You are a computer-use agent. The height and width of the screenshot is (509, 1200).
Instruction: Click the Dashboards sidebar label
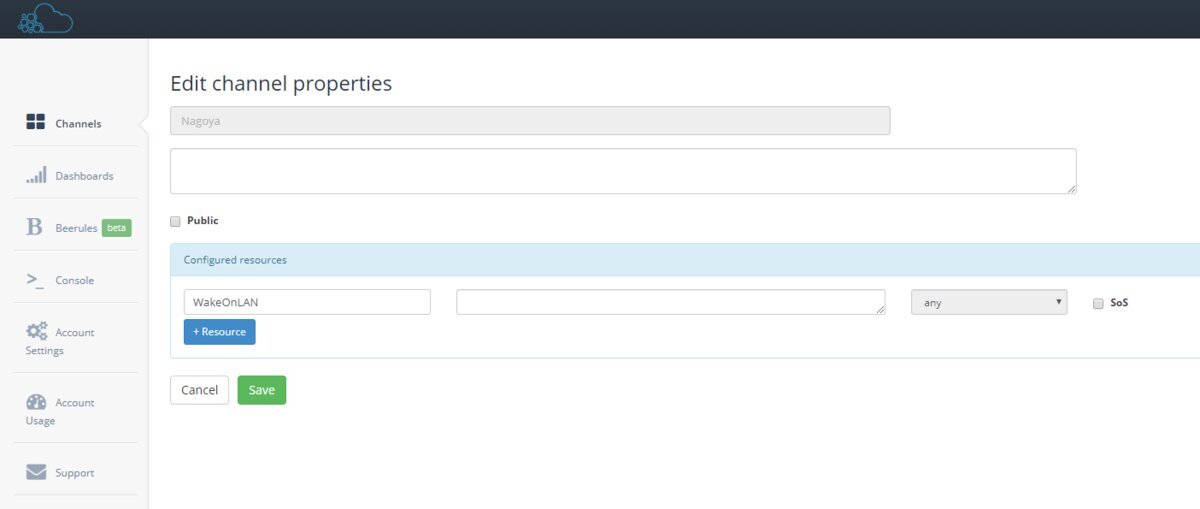(x=84, y=176)
